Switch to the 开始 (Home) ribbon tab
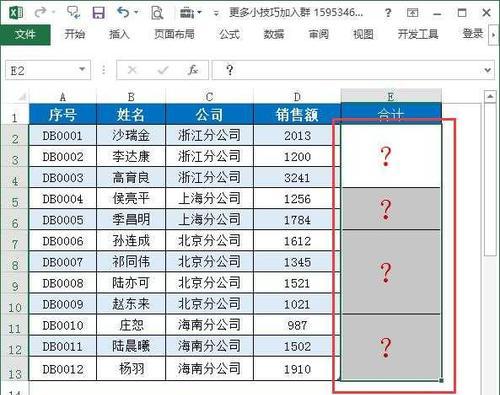Screen dimensions: 500x395 pos(75,34)
